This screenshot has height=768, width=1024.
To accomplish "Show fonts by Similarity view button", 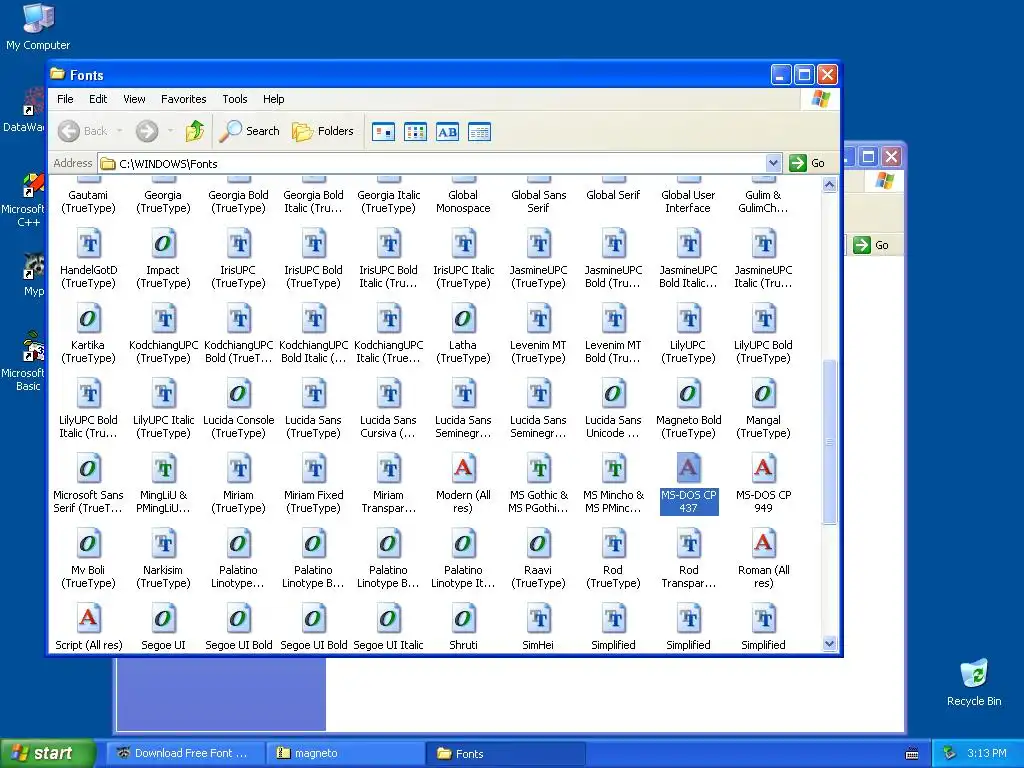I will 447,132.
